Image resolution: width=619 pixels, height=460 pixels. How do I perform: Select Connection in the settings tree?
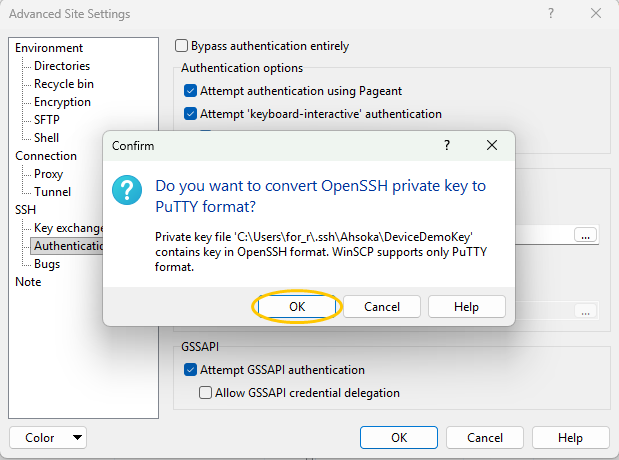click(46, 156)
